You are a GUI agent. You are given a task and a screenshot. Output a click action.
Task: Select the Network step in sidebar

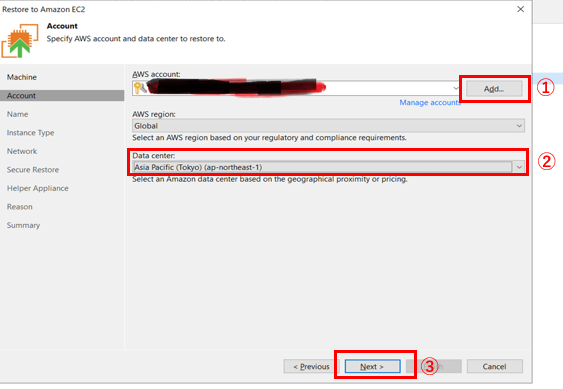coord(22,151)
